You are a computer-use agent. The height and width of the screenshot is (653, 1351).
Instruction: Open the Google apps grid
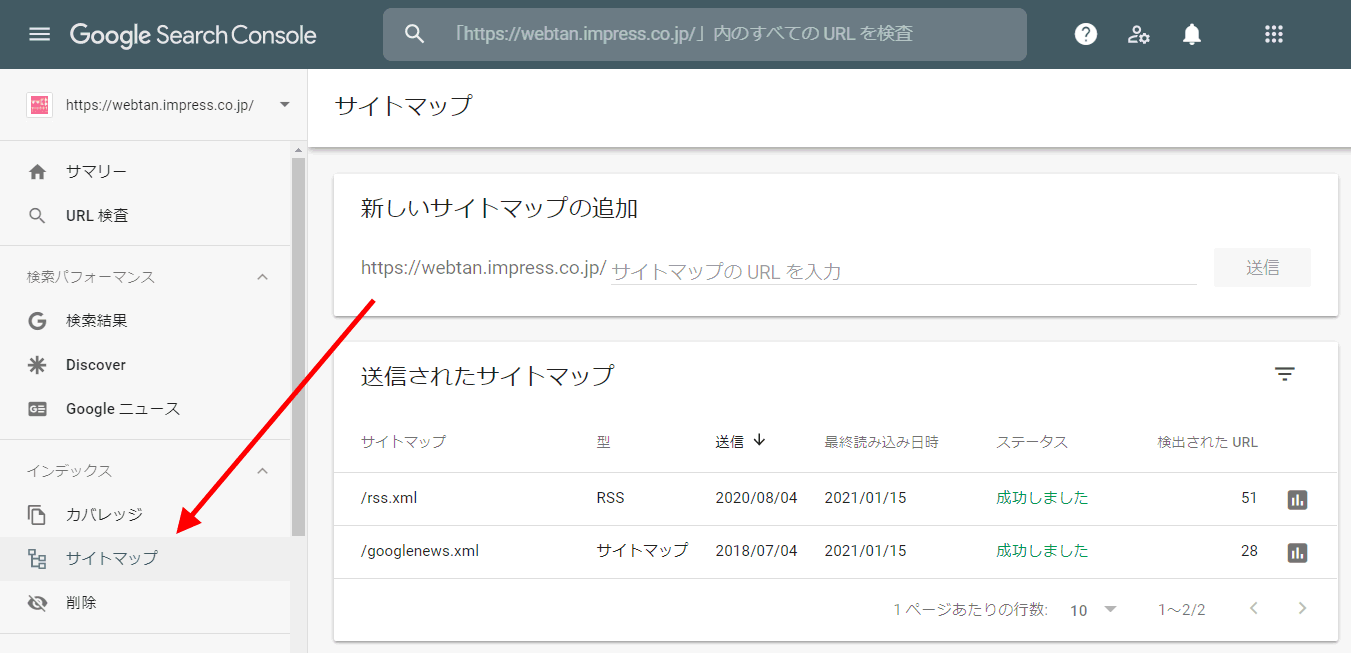coord(1273,34)
